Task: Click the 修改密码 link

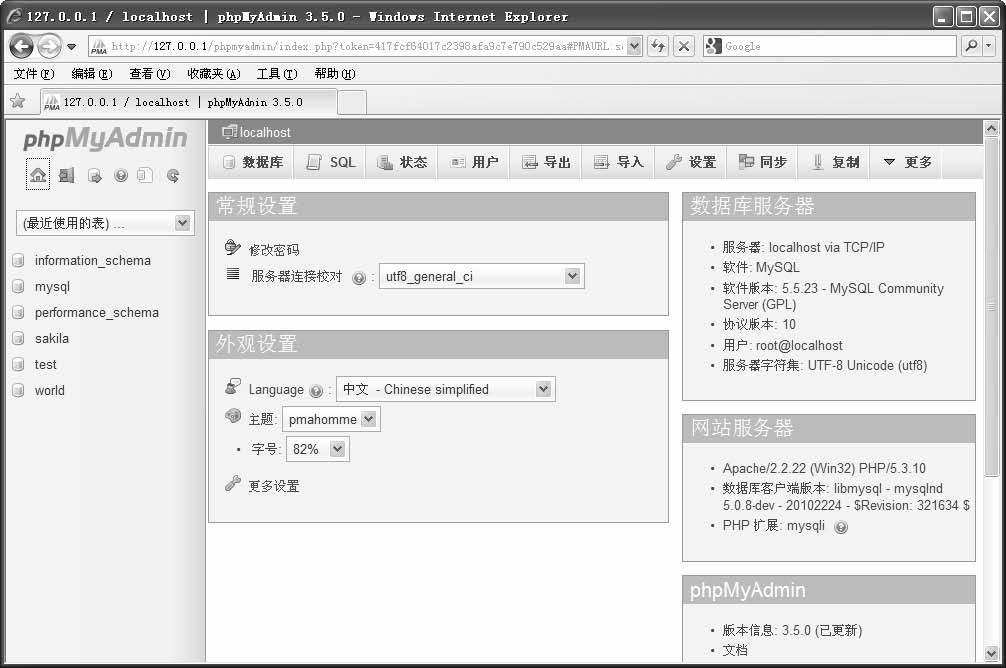Action: point(274,250)
